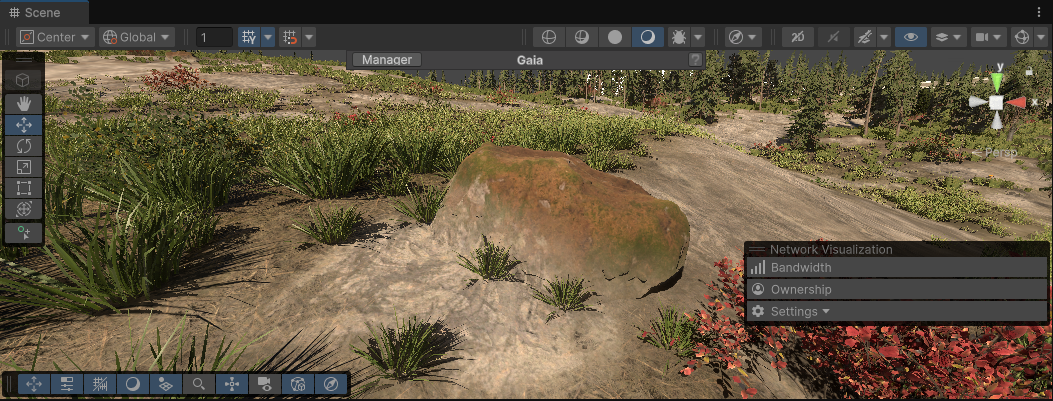
Task: Click the Gaia help question mark icon
Action: (x=694, y=60)
